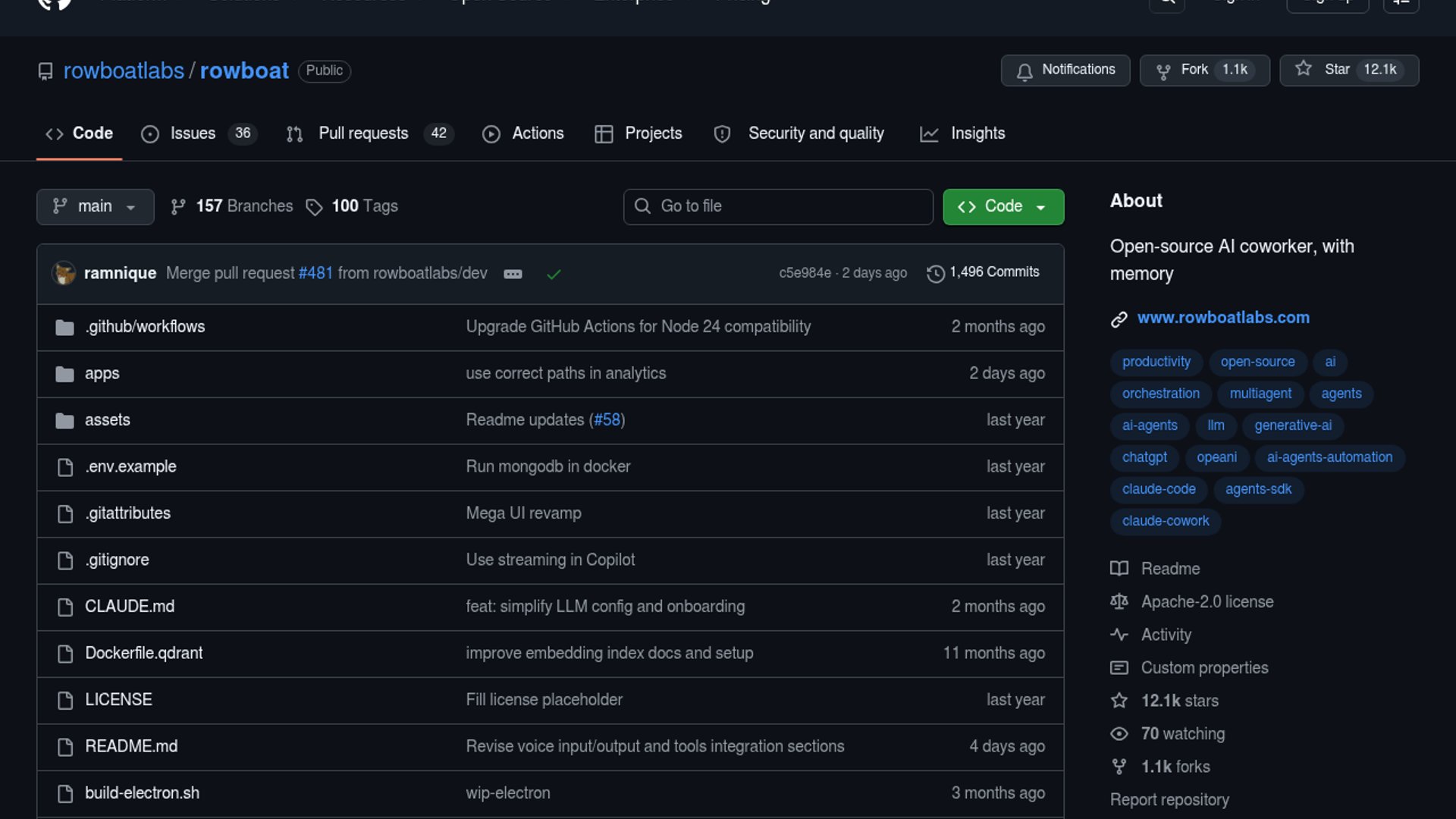This screenshot has height=819, width=1456.
Task: Open the Notifications bell button
Action: 1065,70
